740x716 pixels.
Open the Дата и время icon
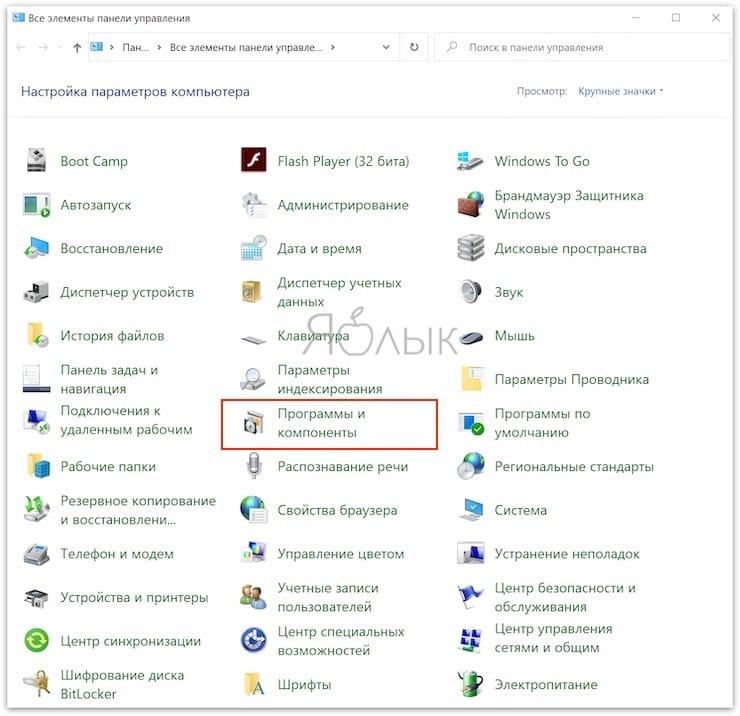(253, 248)
